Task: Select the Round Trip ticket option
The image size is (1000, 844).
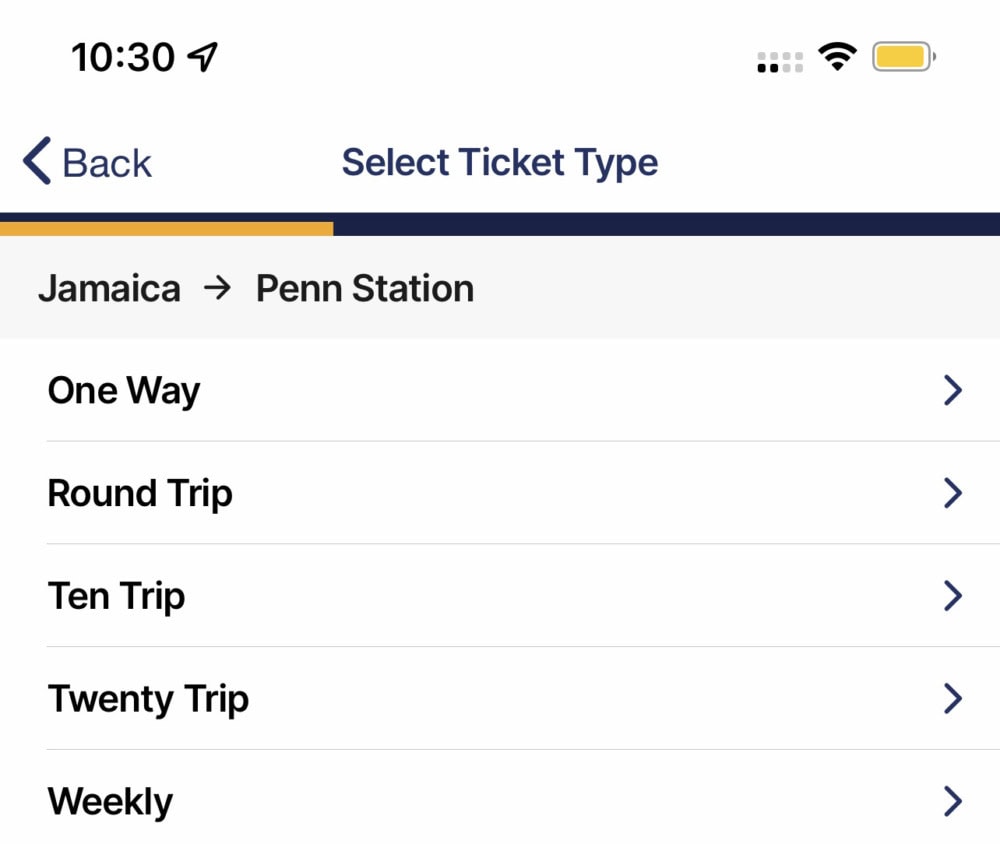Action: (500, 492)
